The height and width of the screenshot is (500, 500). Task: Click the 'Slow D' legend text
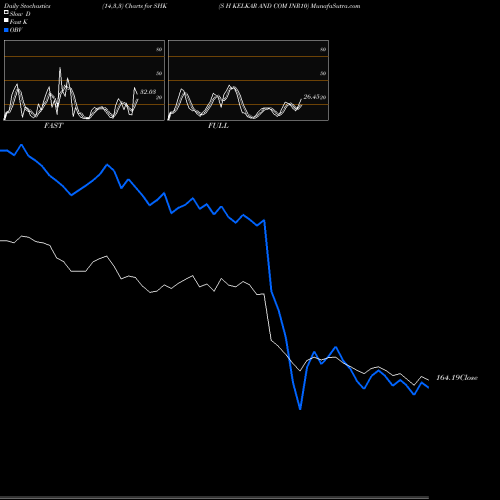(x=20, y=14)
